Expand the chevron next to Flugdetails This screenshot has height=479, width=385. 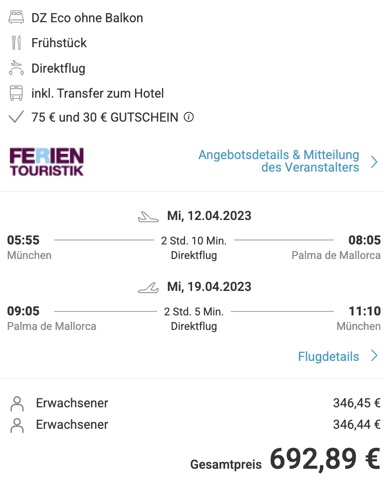pyautogui.click(x=374, y=356)
